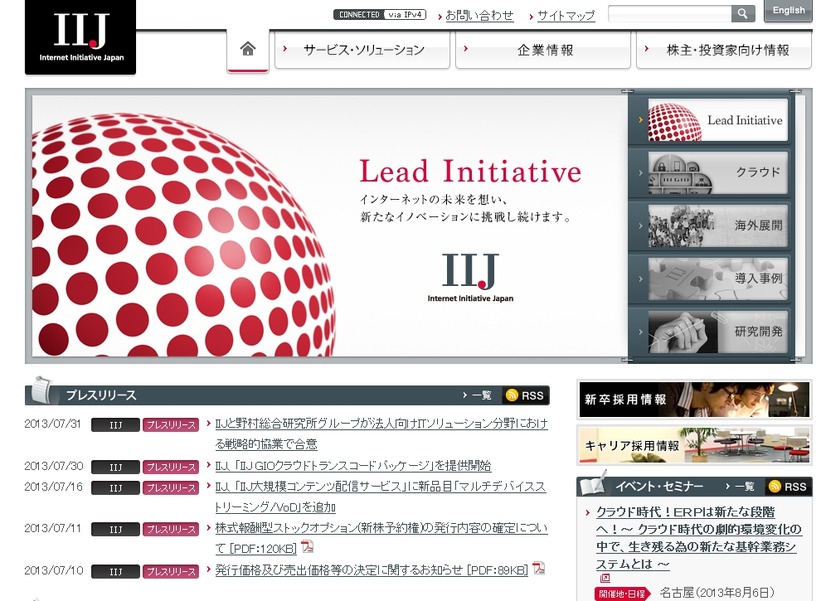826x601 pixels.
Task: Open the 野村総合研究所グループ collaboration press release
Action: [x=381, y=433]
